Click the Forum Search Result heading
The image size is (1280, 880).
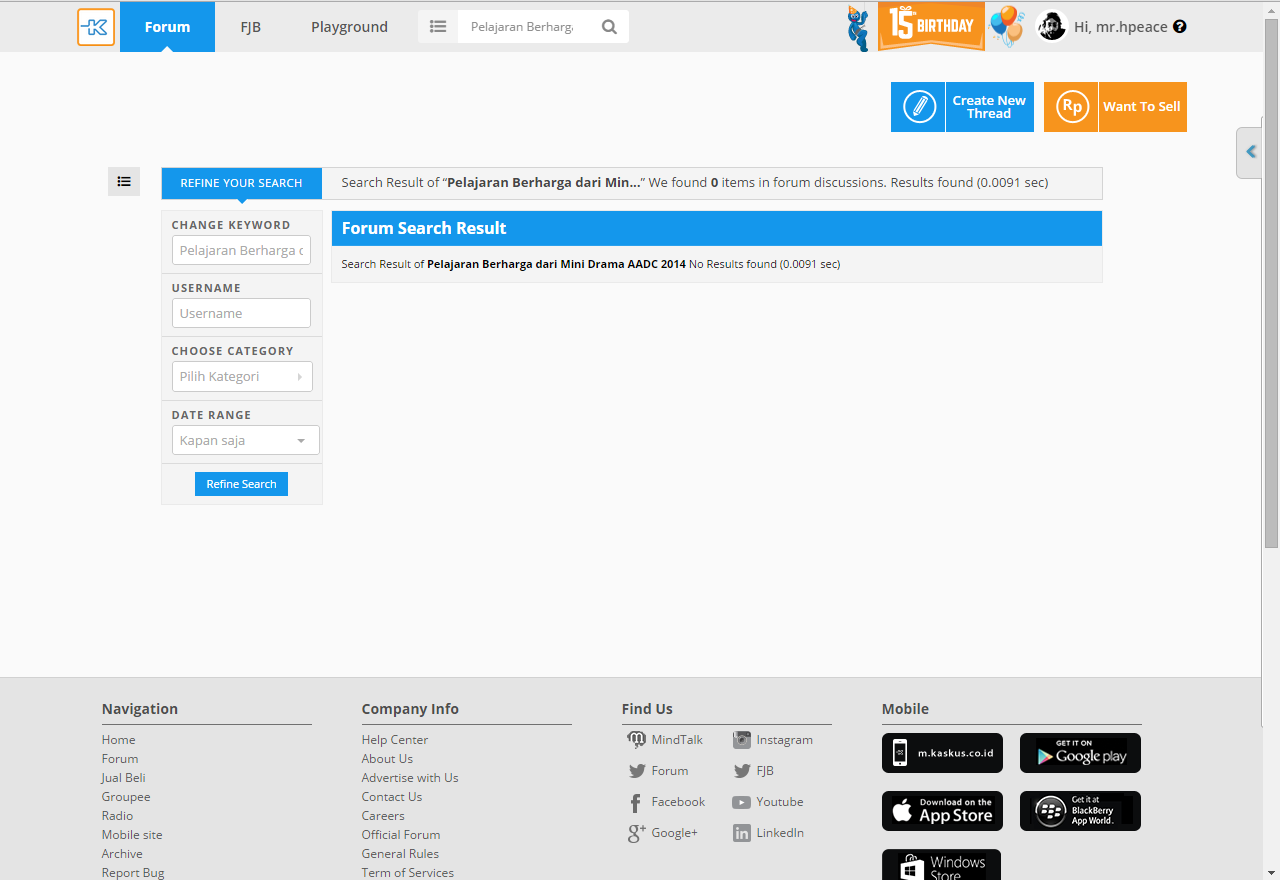click(x=424, y=228)
